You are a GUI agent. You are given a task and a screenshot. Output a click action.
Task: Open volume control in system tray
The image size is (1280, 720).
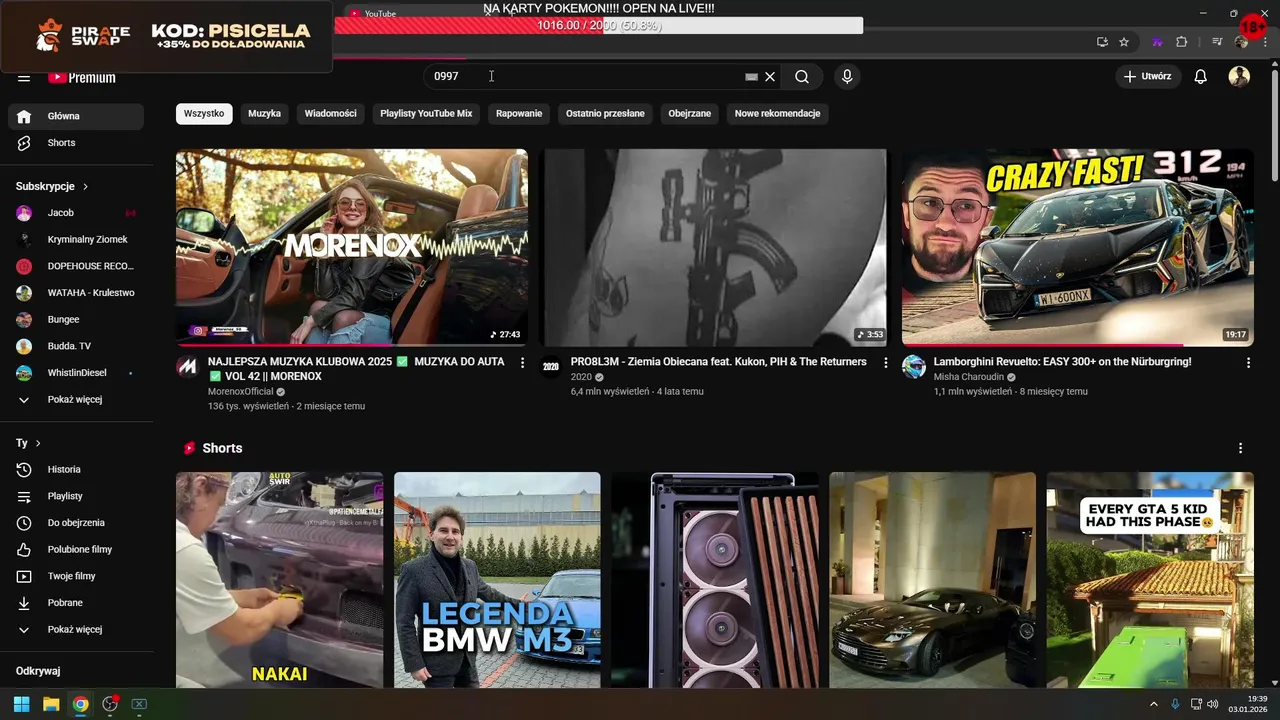[x=1212, y=704]
